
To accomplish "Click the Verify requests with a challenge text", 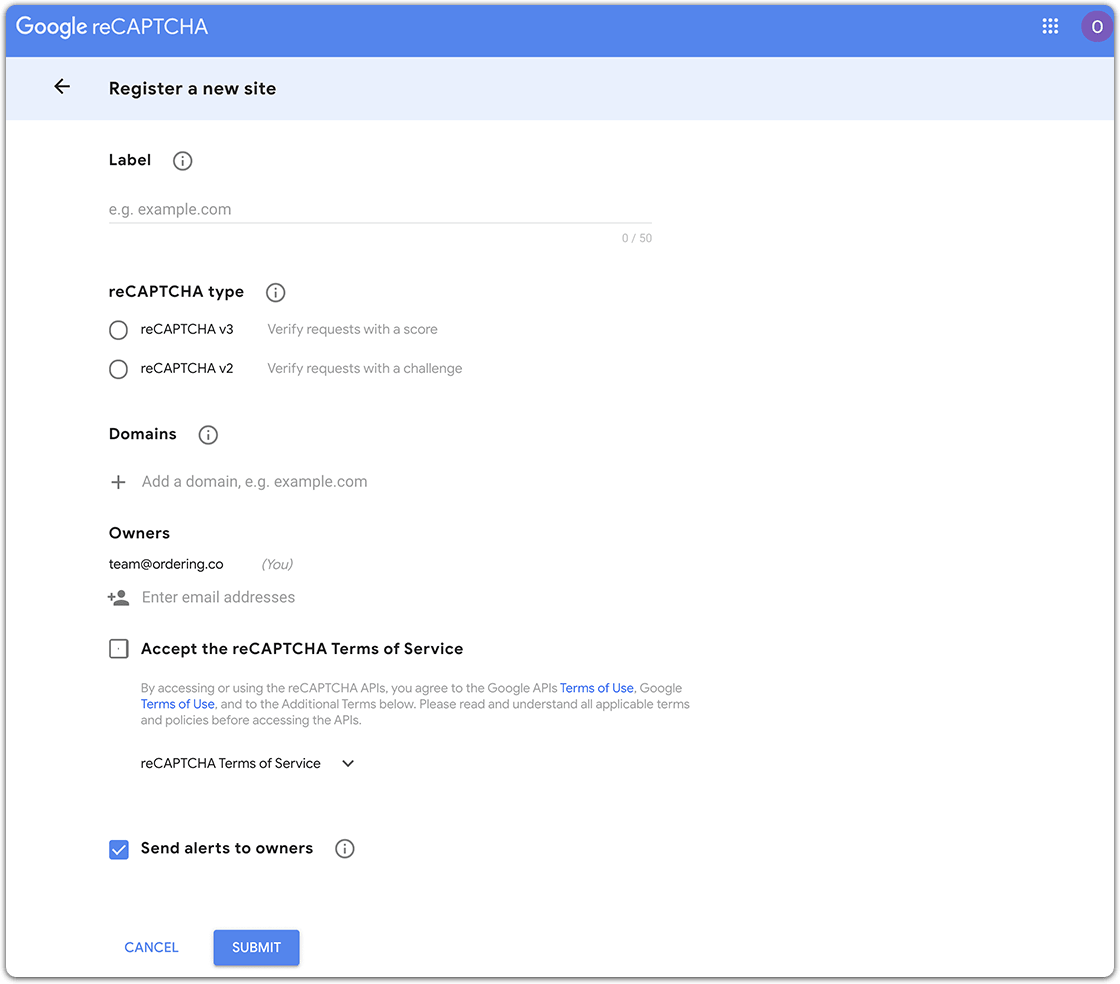I will [x=364, y=368].
